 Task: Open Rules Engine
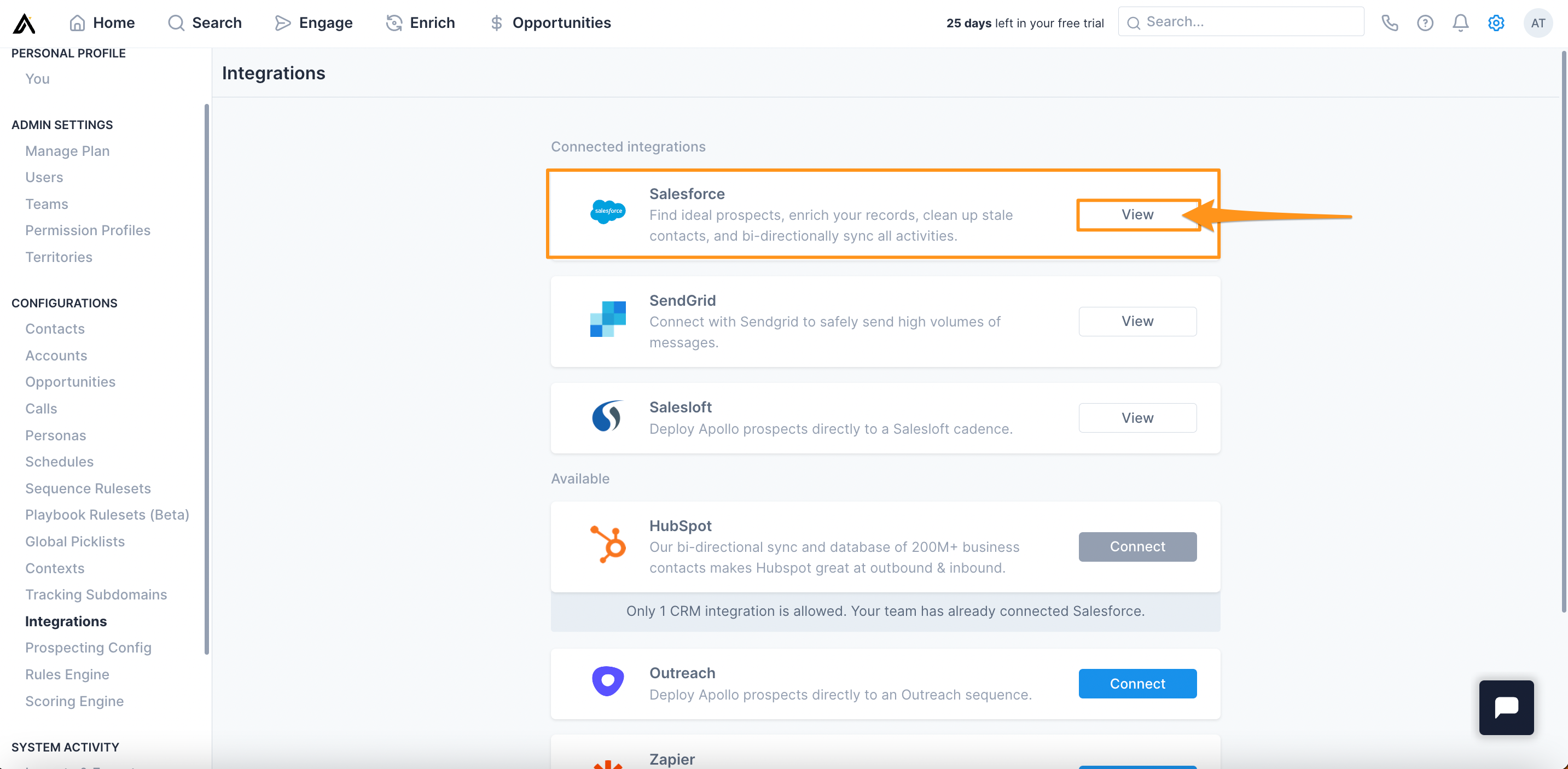[67, 675]
